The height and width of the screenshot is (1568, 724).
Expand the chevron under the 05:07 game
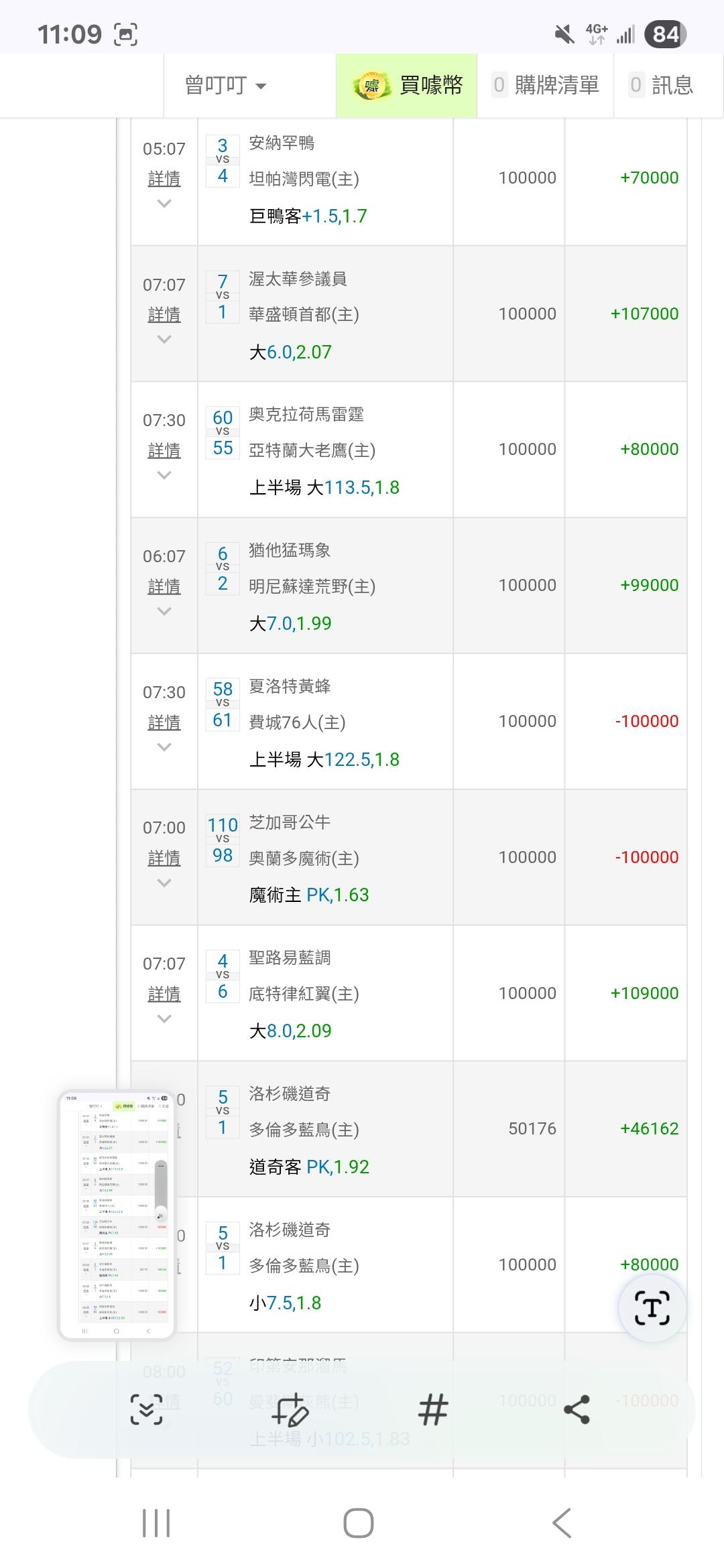pyautogui.click(x=164, y=204)
